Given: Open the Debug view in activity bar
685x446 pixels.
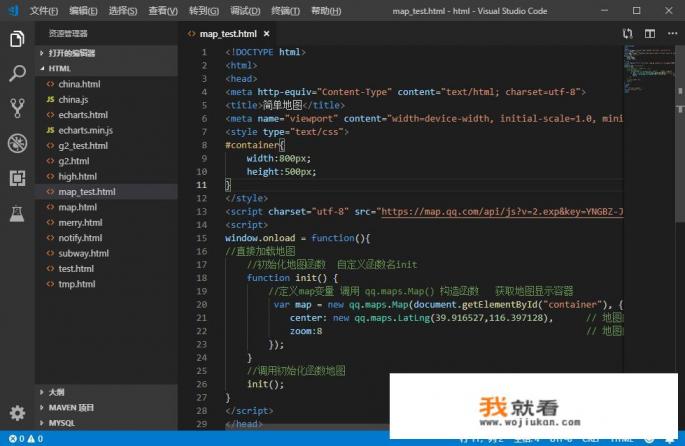Looking at the screenshot, I should tap(17, 143).
